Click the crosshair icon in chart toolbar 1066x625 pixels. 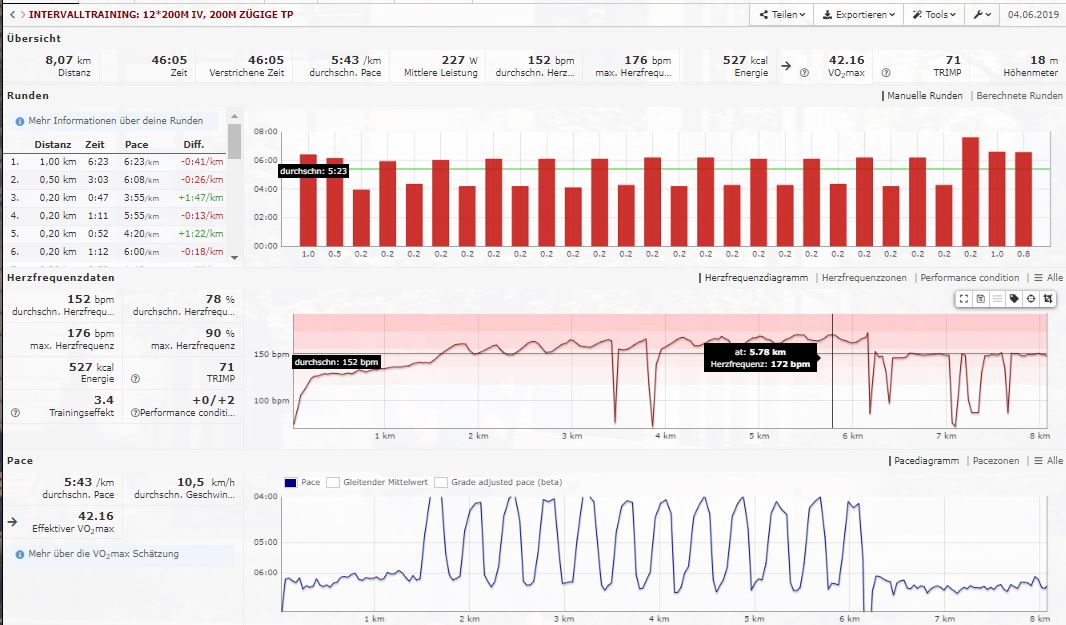pyautogui.click(x=1031, y=298)
